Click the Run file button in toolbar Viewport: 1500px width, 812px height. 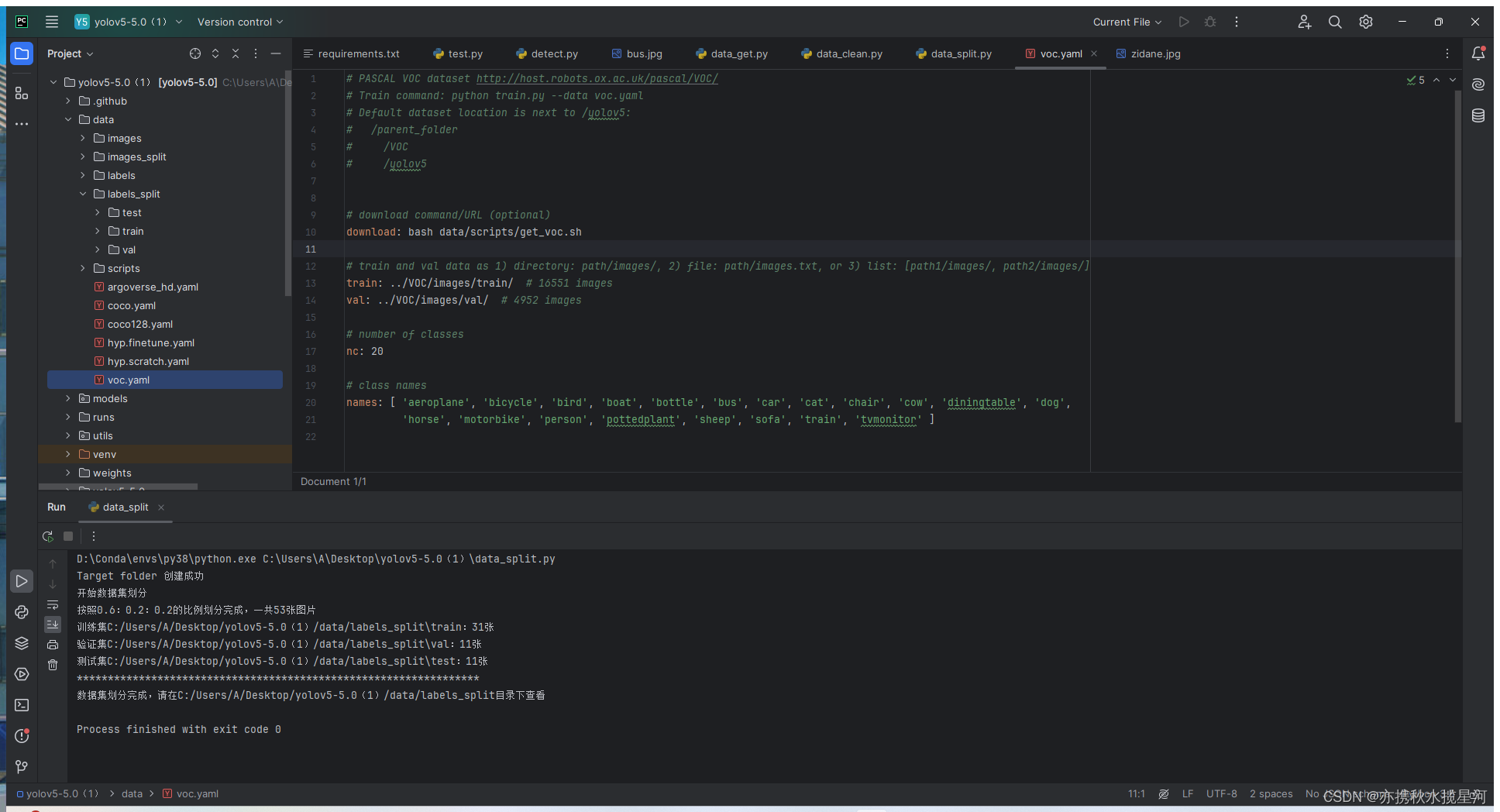click(1184, 22)
